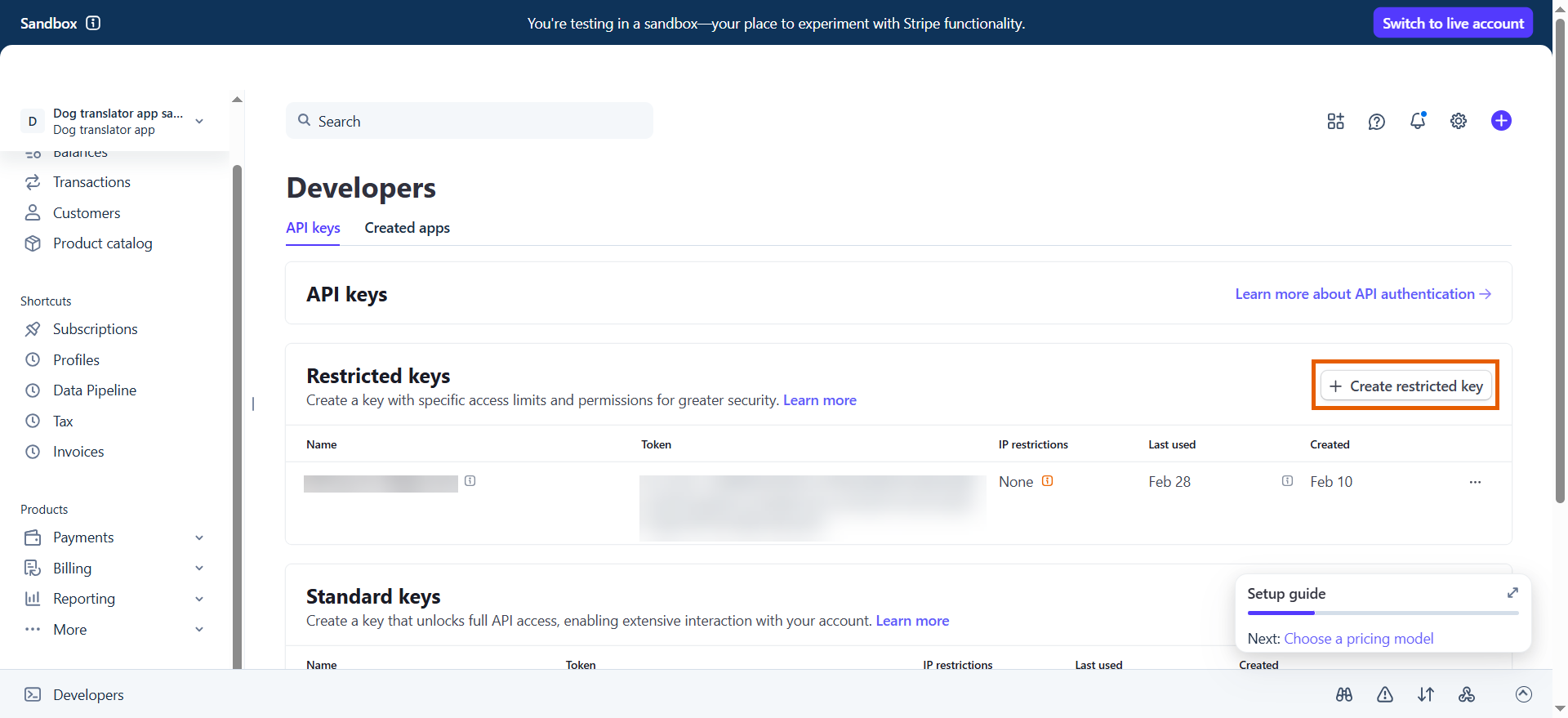
Task: Click Learn more link under Standard keys
Action: point(912,621)
